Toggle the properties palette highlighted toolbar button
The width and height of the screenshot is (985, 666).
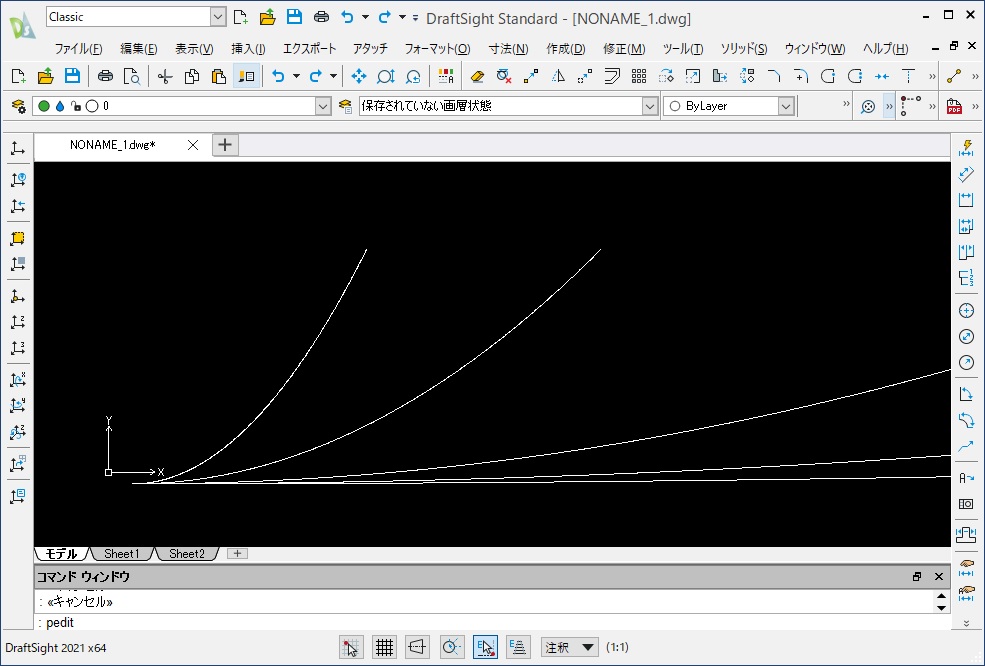coord(246,77)
